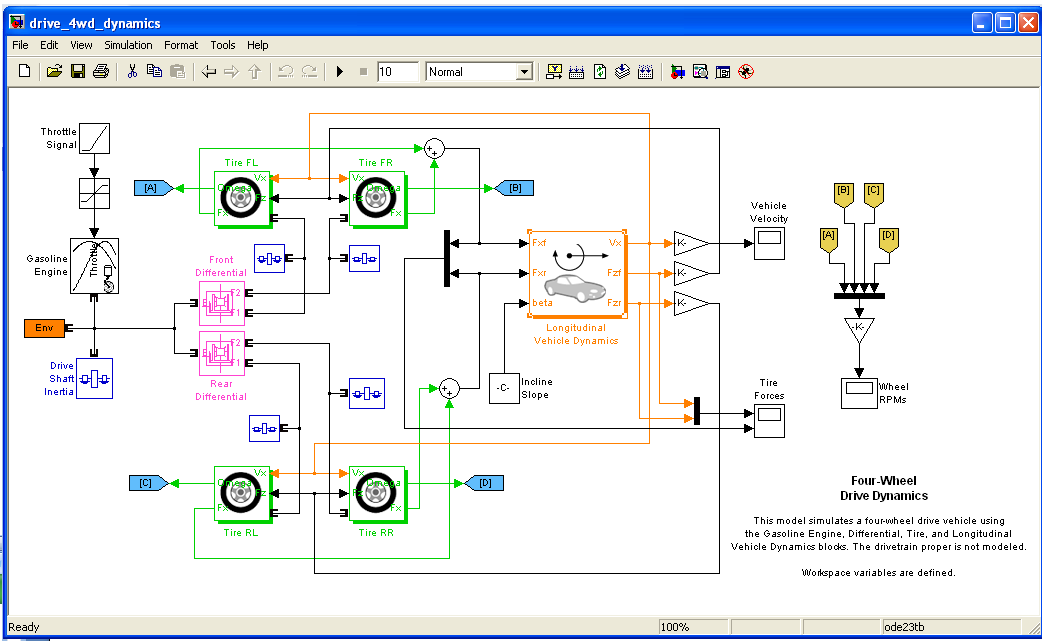Select the Rear Differential block
The height and width of the screenshot is (641, 1042).
pos(222,353)
